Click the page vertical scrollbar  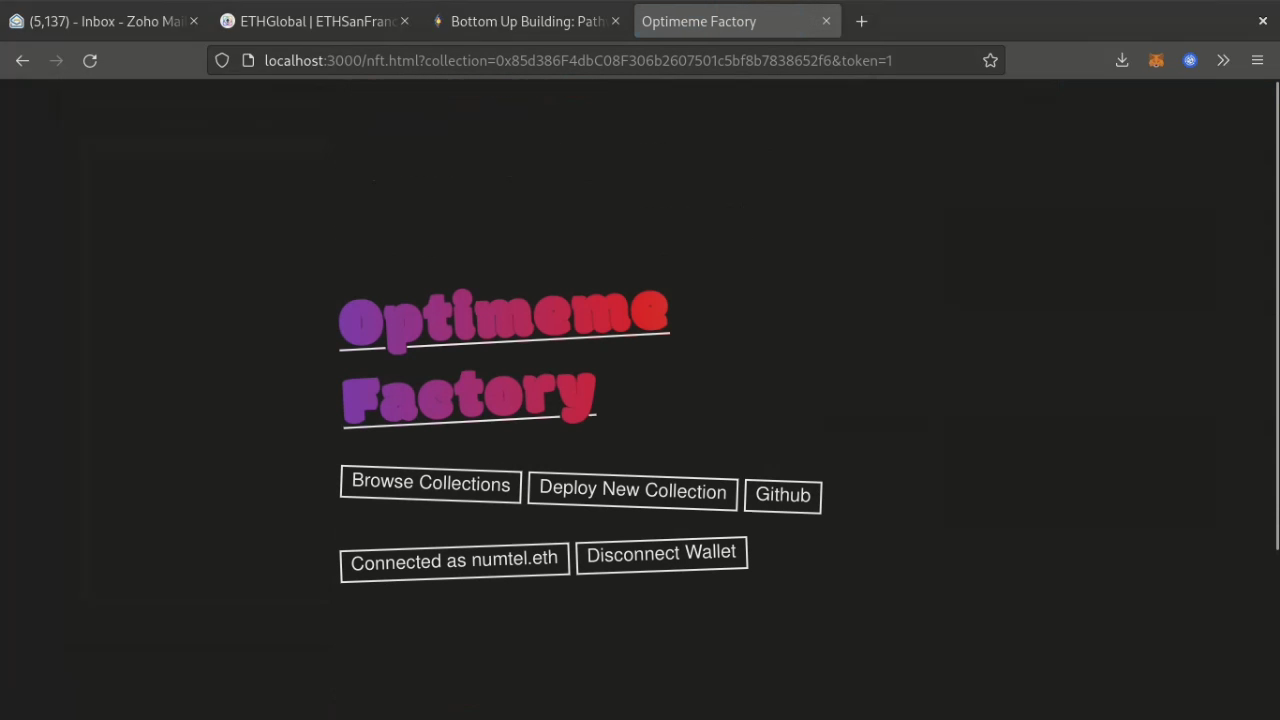click(x=1276, y=315)
